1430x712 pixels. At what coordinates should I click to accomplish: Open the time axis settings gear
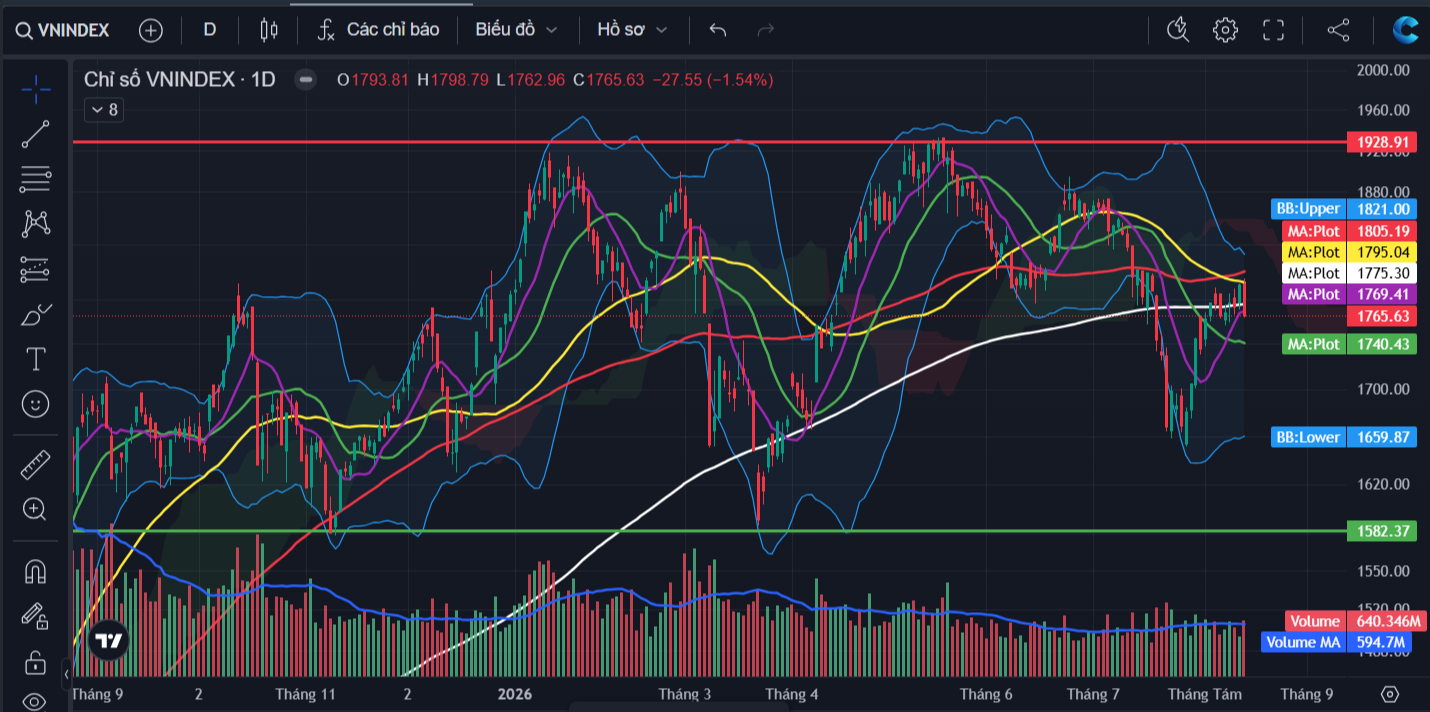(x=1389, y=694)
